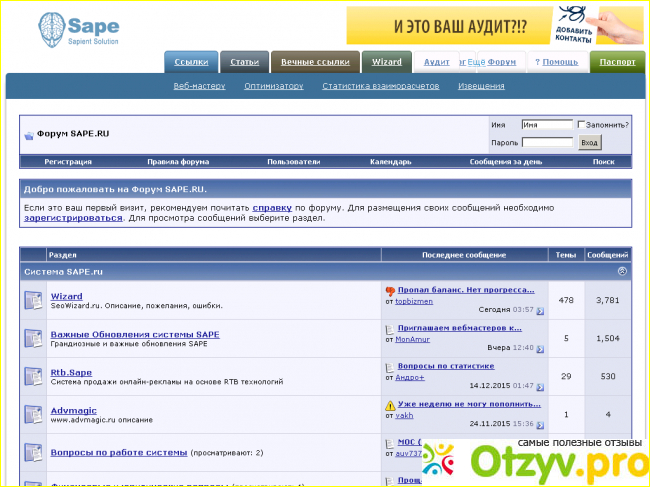Click go-to-post arrow for Advmagic last message
650x487 pixels.
(x=540, y=424)
